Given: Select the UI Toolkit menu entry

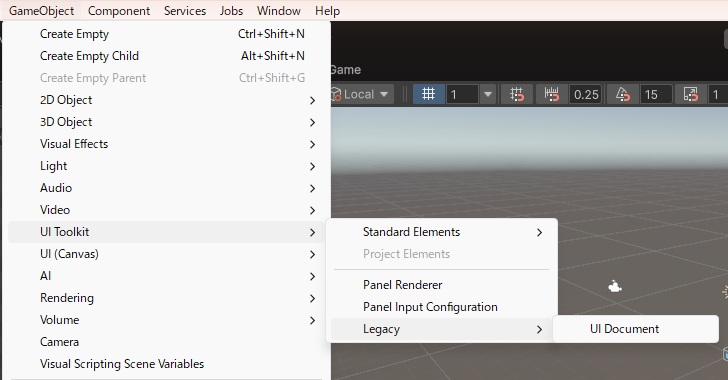Looking at the screenshot, I should 166,232.
